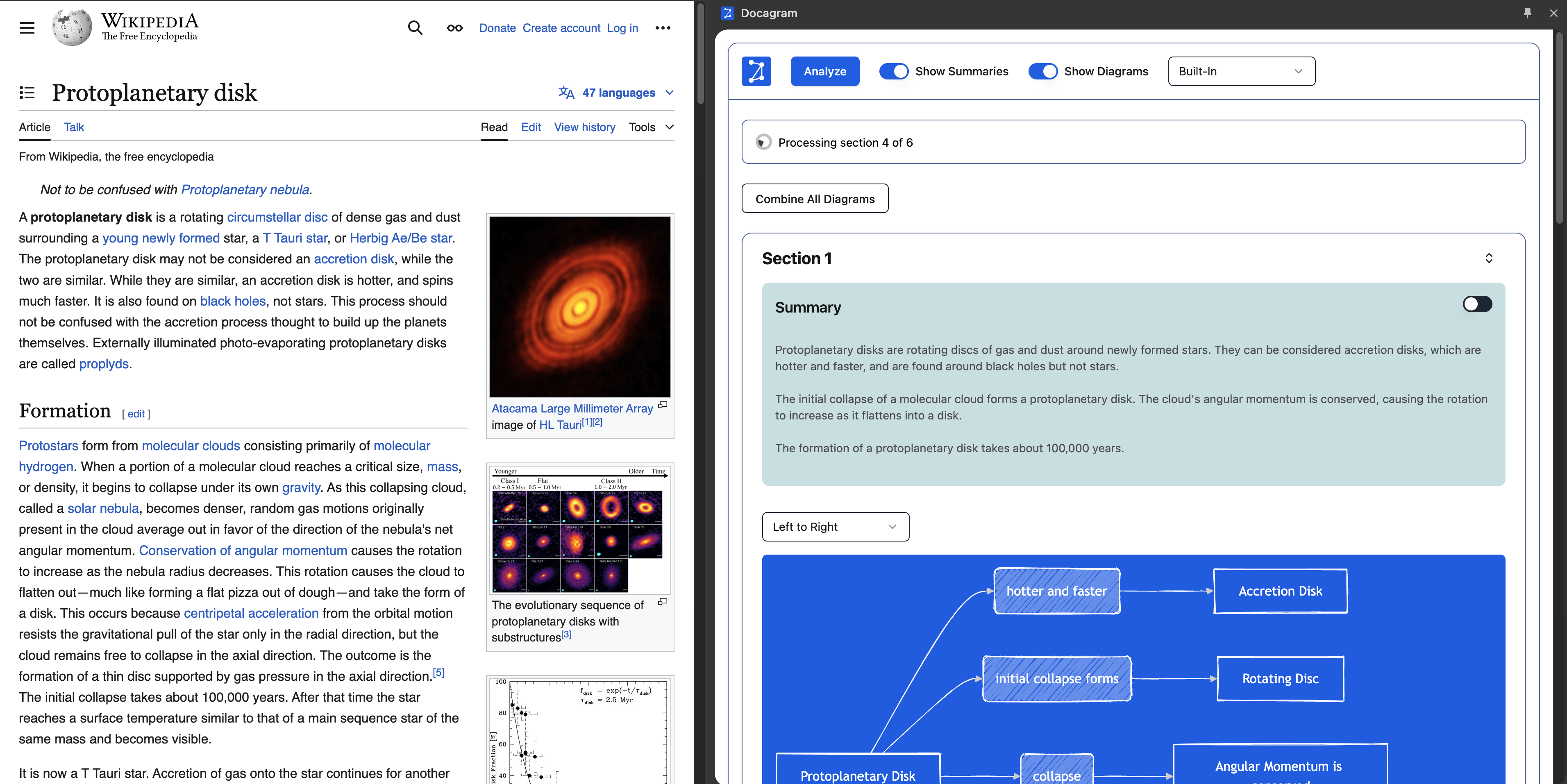Click Combine All Diagrams button
Image resolution: width=1567 pixels, height=784 pixels.
tap(815, 199)
